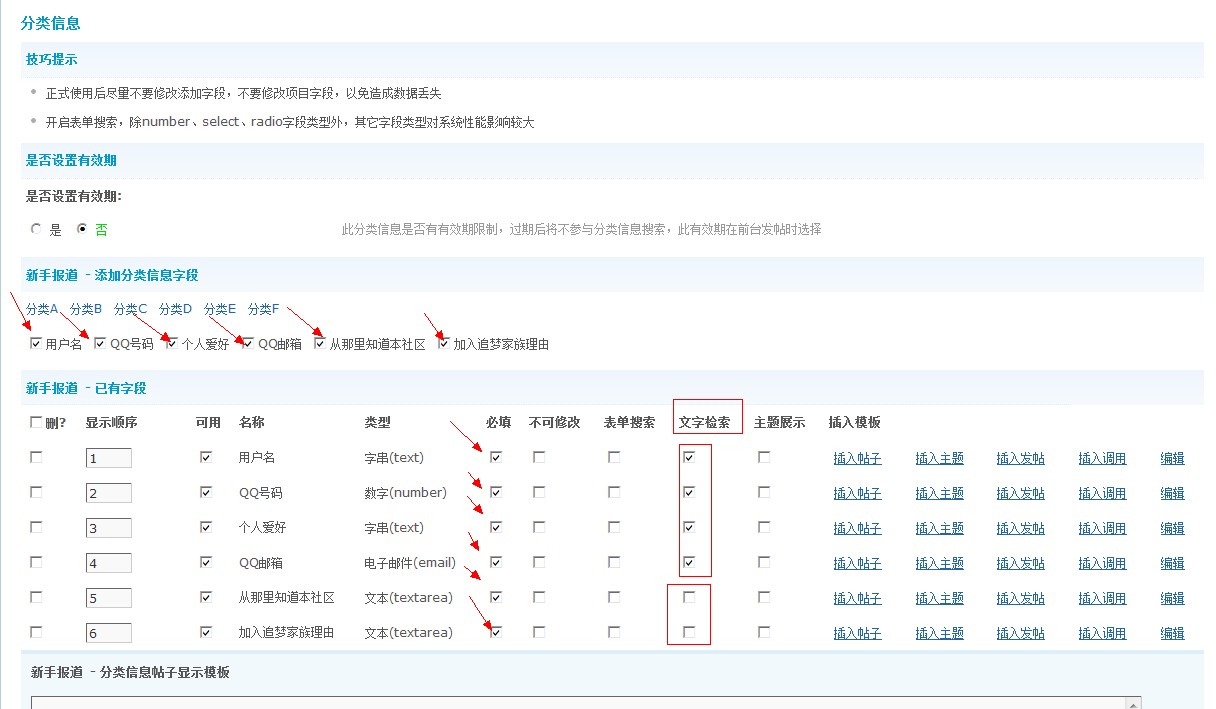This screenshot has height=709, width=1216.
Task: Click 插入主题 link in 个人爱好 row
Action: tap(939, 529)
